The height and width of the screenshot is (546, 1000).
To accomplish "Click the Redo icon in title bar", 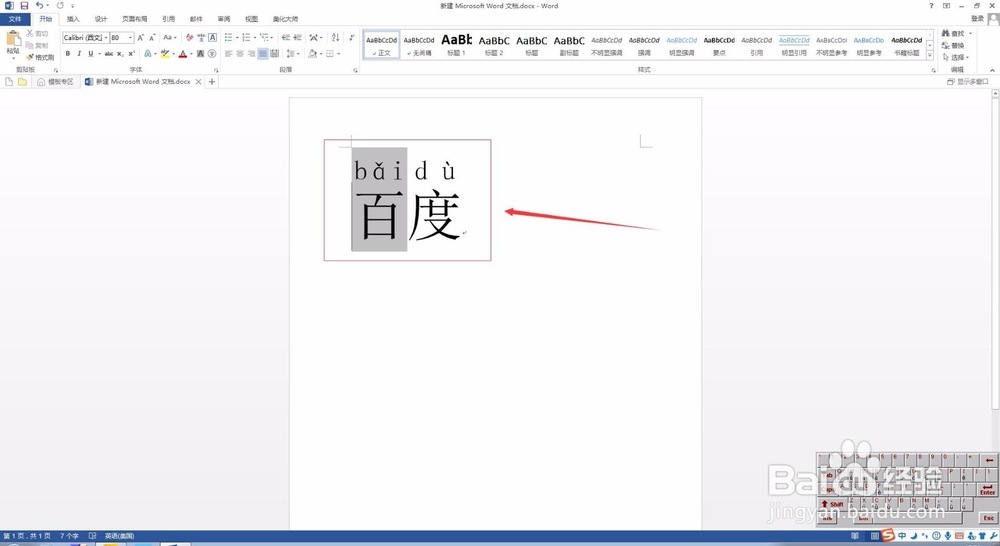I will pos(60,5).
